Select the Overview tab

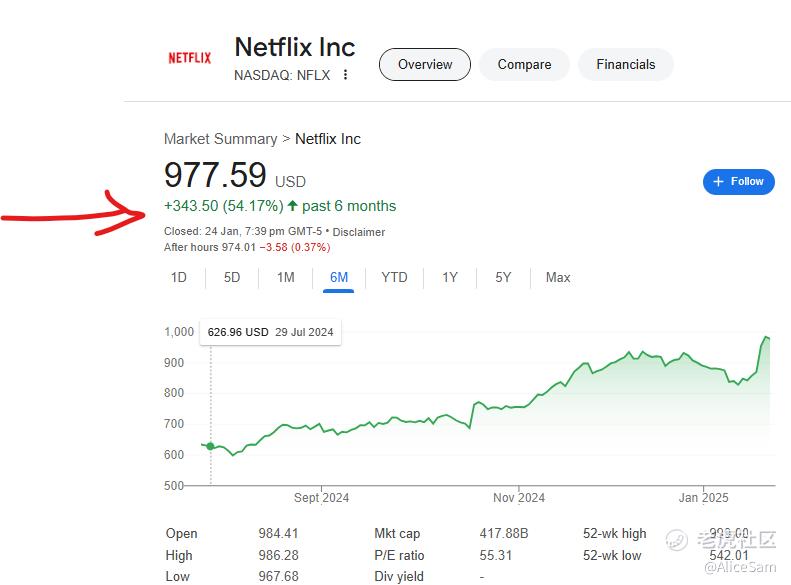tap(425, 65)
